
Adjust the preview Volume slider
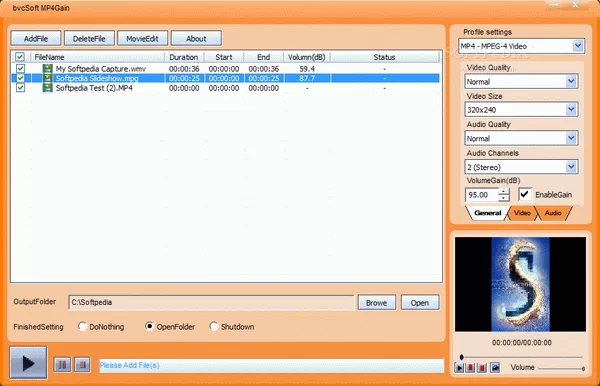coord(561,368)
